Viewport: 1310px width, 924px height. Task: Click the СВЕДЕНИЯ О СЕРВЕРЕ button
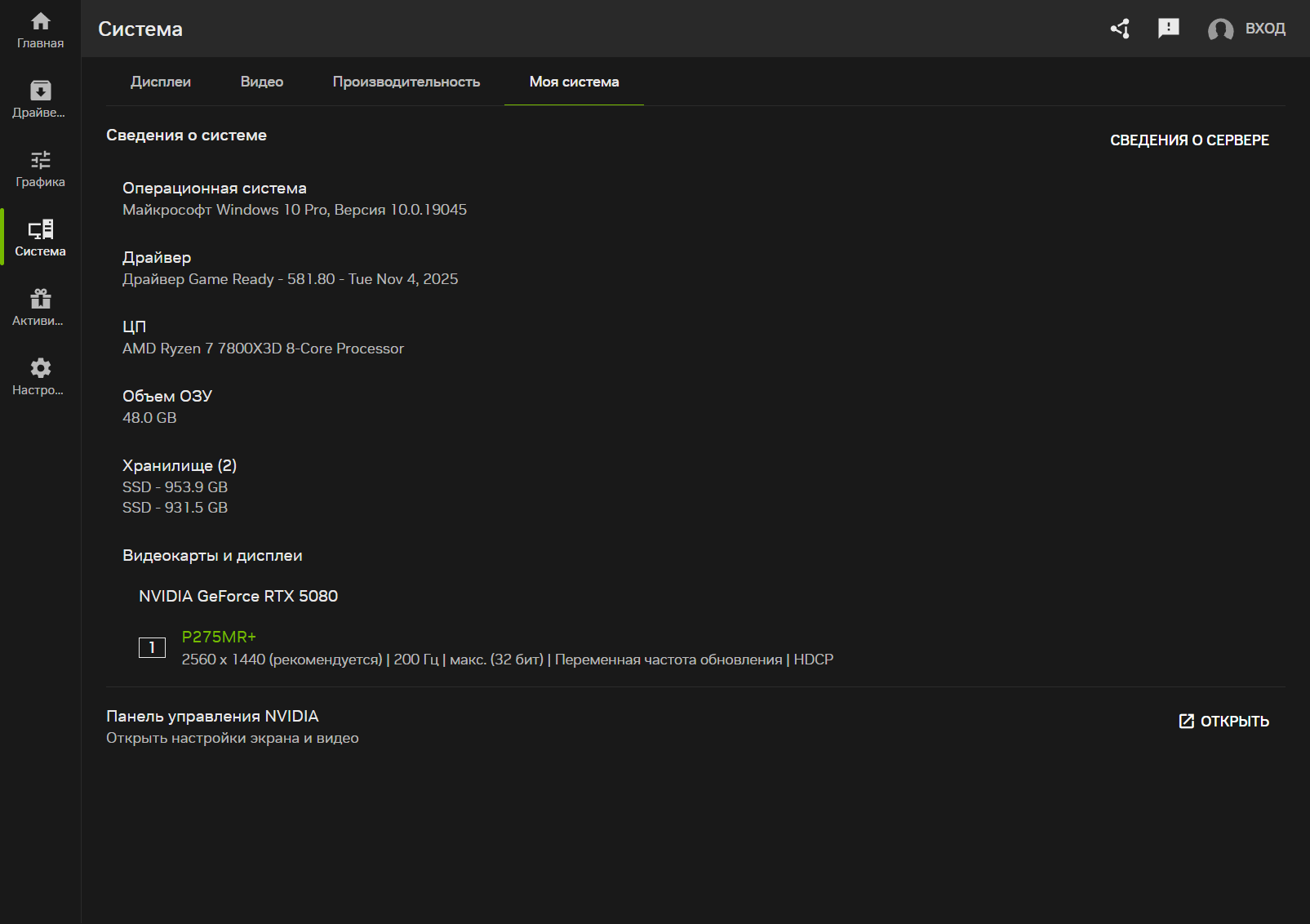(1189, 140)
